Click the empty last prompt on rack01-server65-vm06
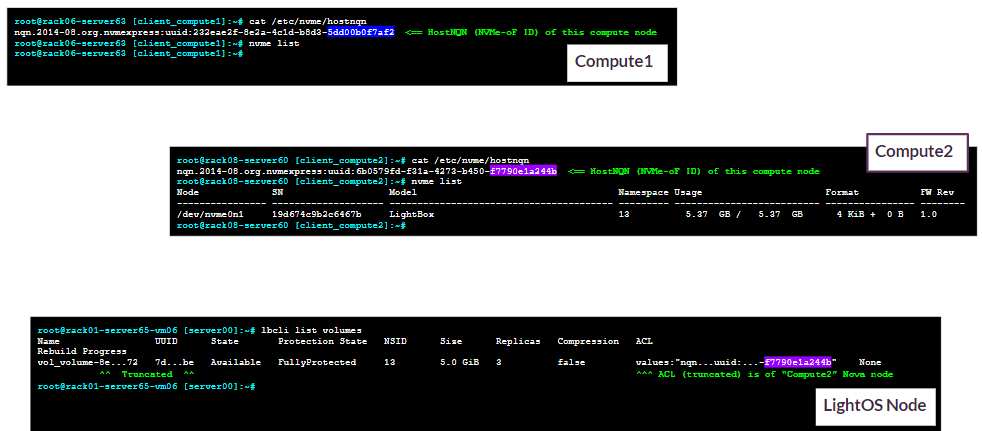 pyautogui.click(x=146, y=386)
